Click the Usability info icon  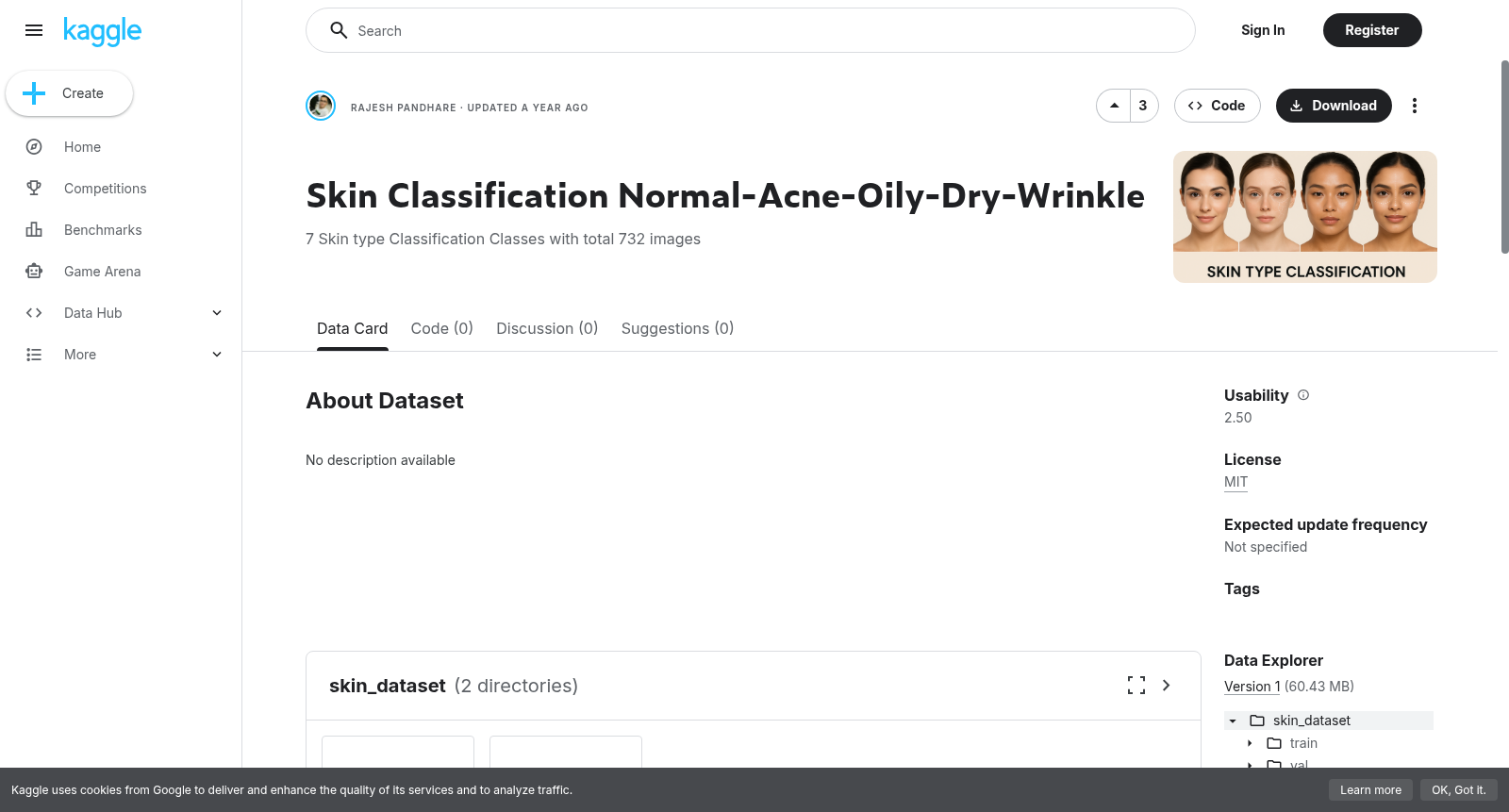click(x=1303, y=395)
